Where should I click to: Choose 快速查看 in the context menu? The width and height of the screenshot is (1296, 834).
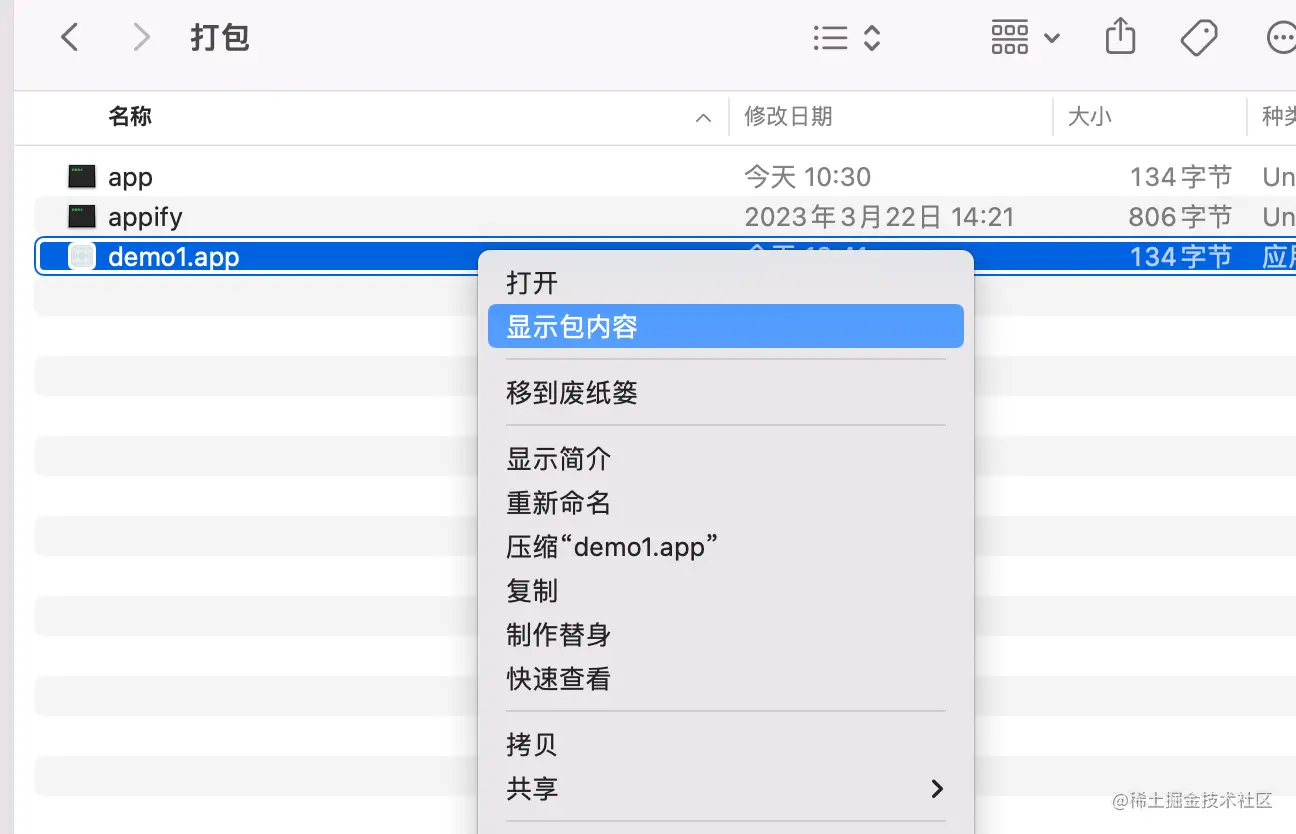[x=726, y=679]
